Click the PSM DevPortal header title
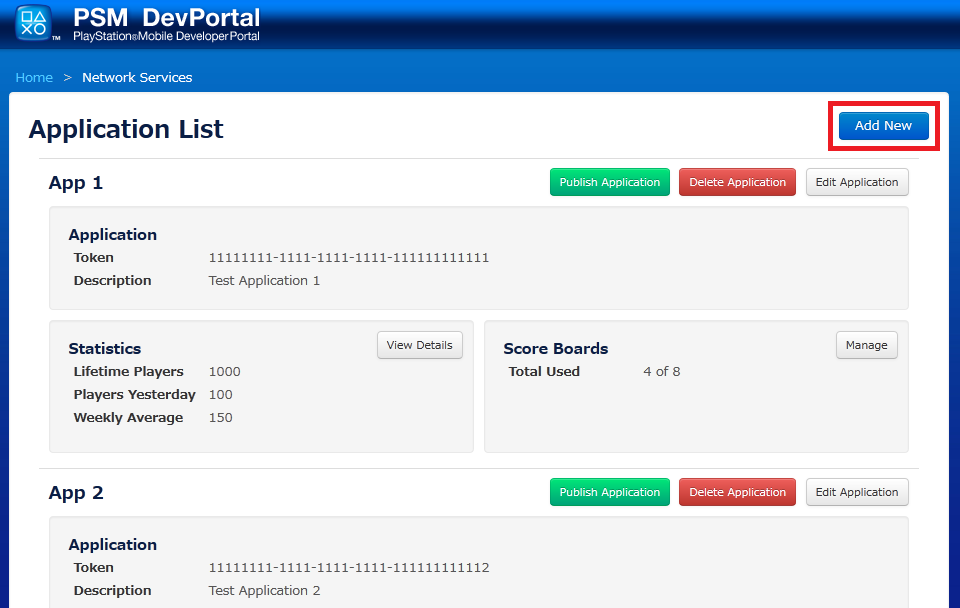This screenshot has height=608, width=960. point(166,18)
